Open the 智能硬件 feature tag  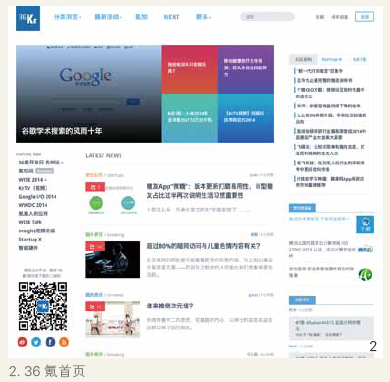28,248
